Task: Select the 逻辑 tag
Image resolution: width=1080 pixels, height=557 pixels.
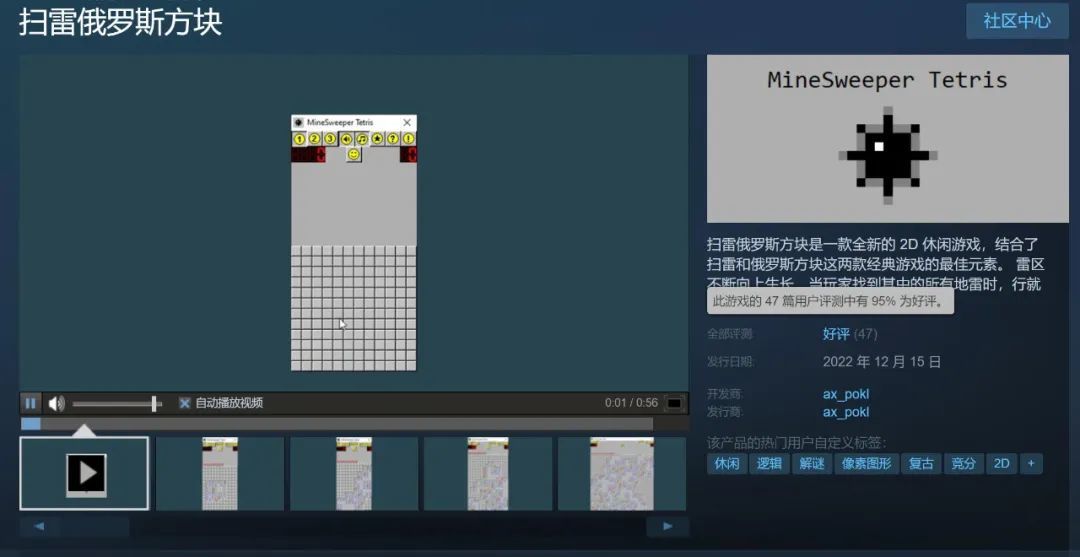Action: click(x=769, y=464)
